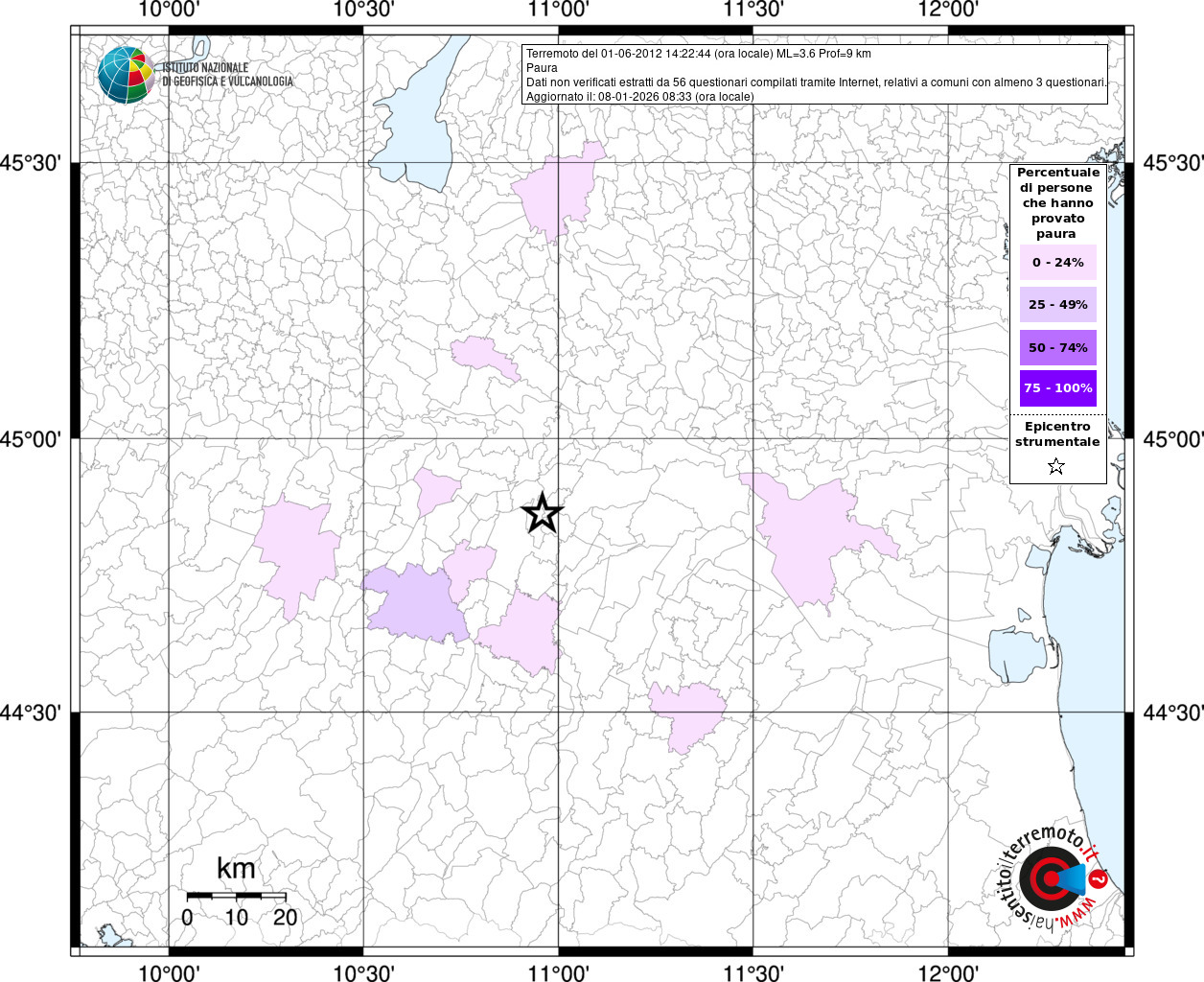Click the left axis label 44°30'
The image size is (1204, 982).
(31, 713)
